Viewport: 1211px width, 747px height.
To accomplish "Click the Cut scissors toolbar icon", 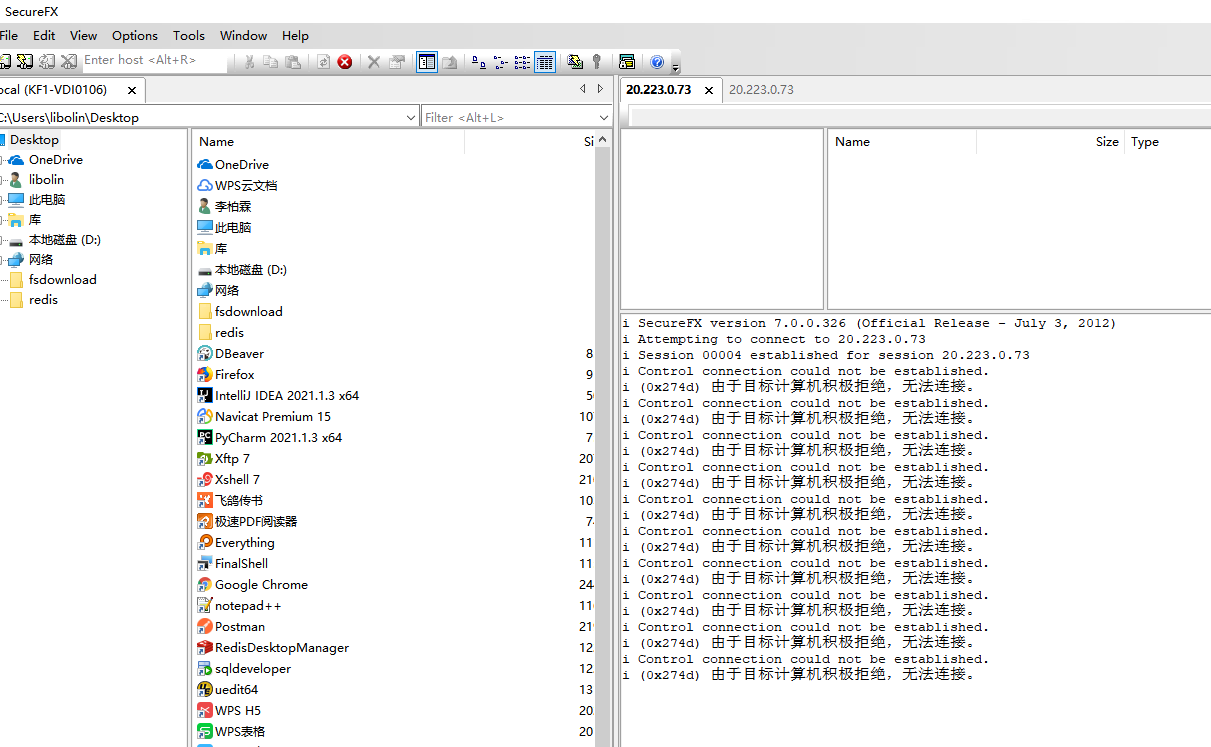I will 249,61.
